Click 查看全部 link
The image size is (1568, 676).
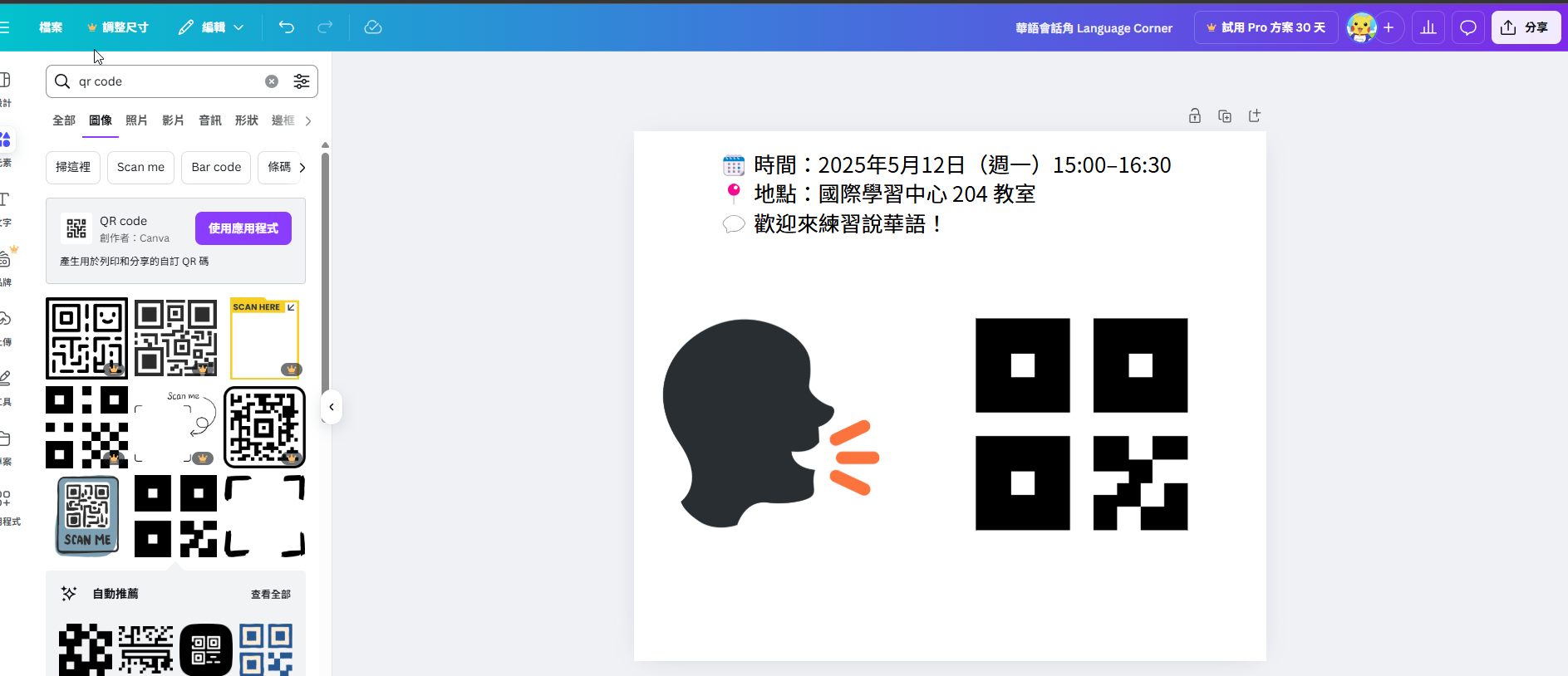[271, 594]
